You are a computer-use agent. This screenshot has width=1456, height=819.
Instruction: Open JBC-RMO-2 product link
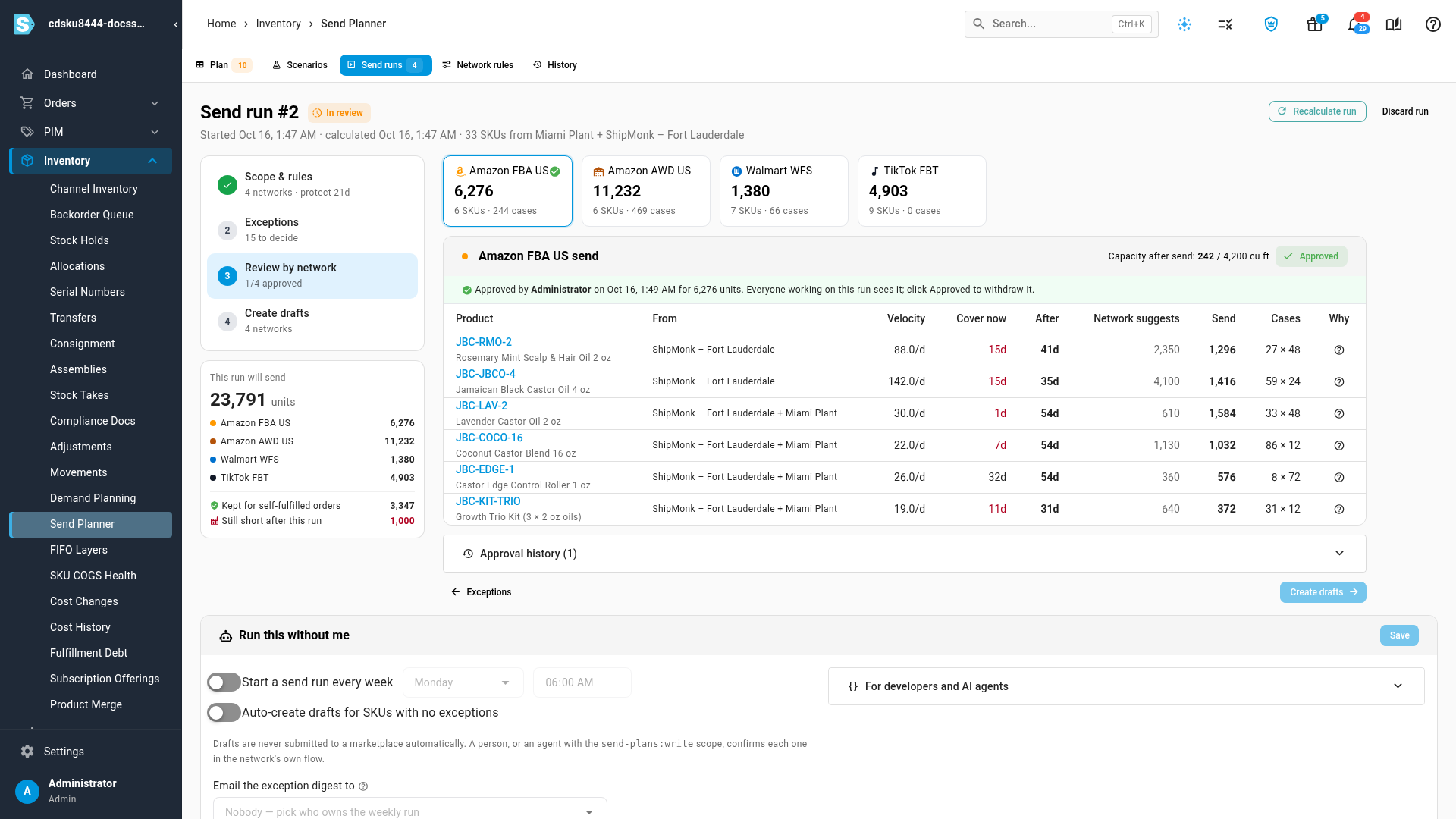coord(484,342)
